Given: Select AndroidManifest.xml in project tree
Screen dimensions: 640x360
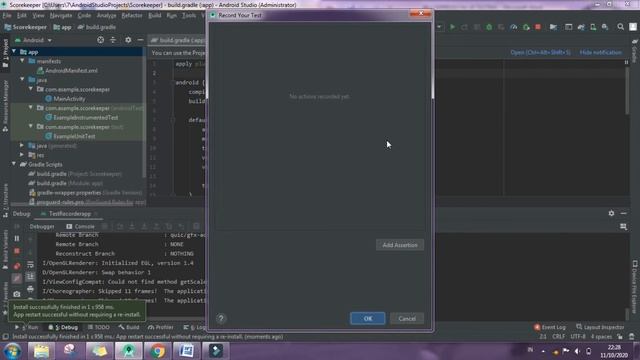Looking at the screenshot, I should point(67,71).
